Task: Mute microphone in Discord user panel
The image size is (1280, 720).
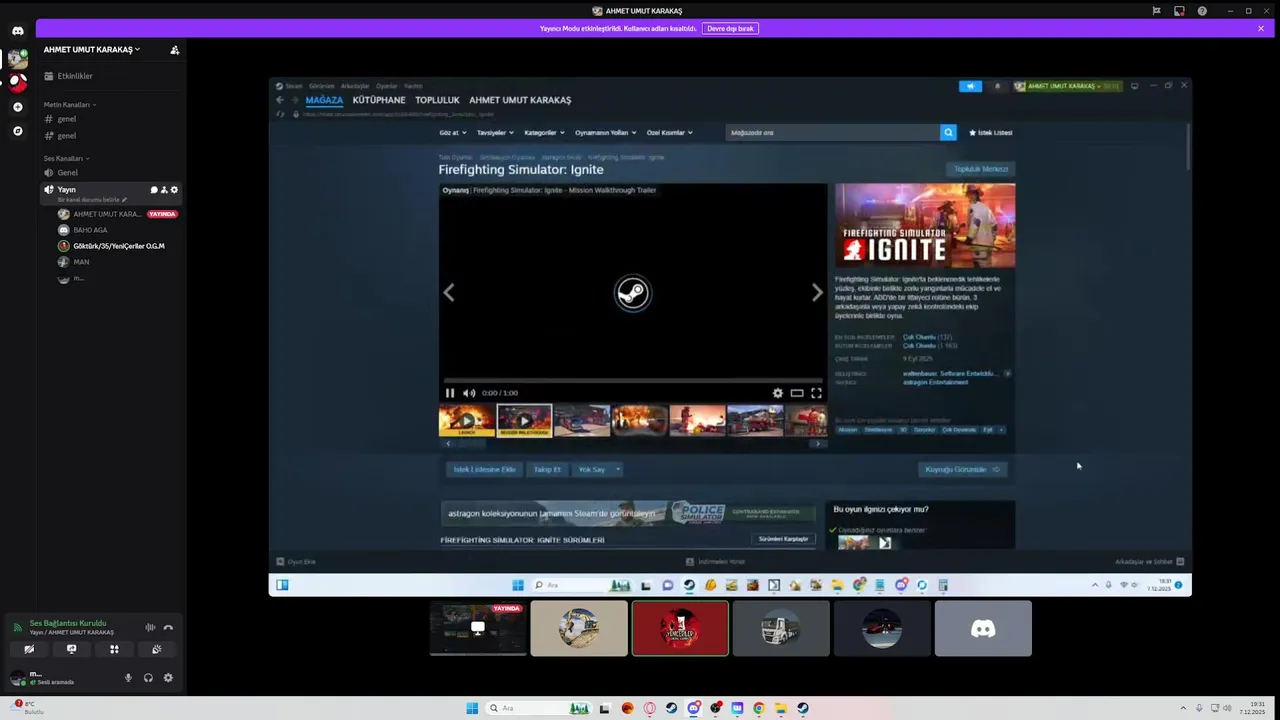Action: click(x=128, y=678)
